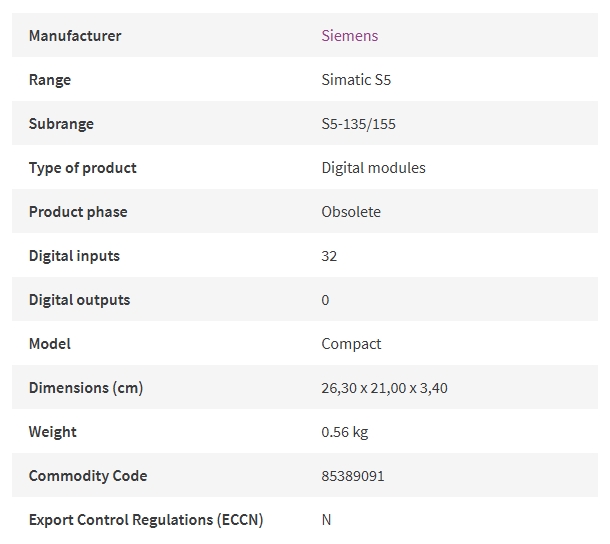Image resolution: width=610 pixels, height=544 pixels.
Task: Click the Dimensions (cm) label
Action: click(86, 388)
